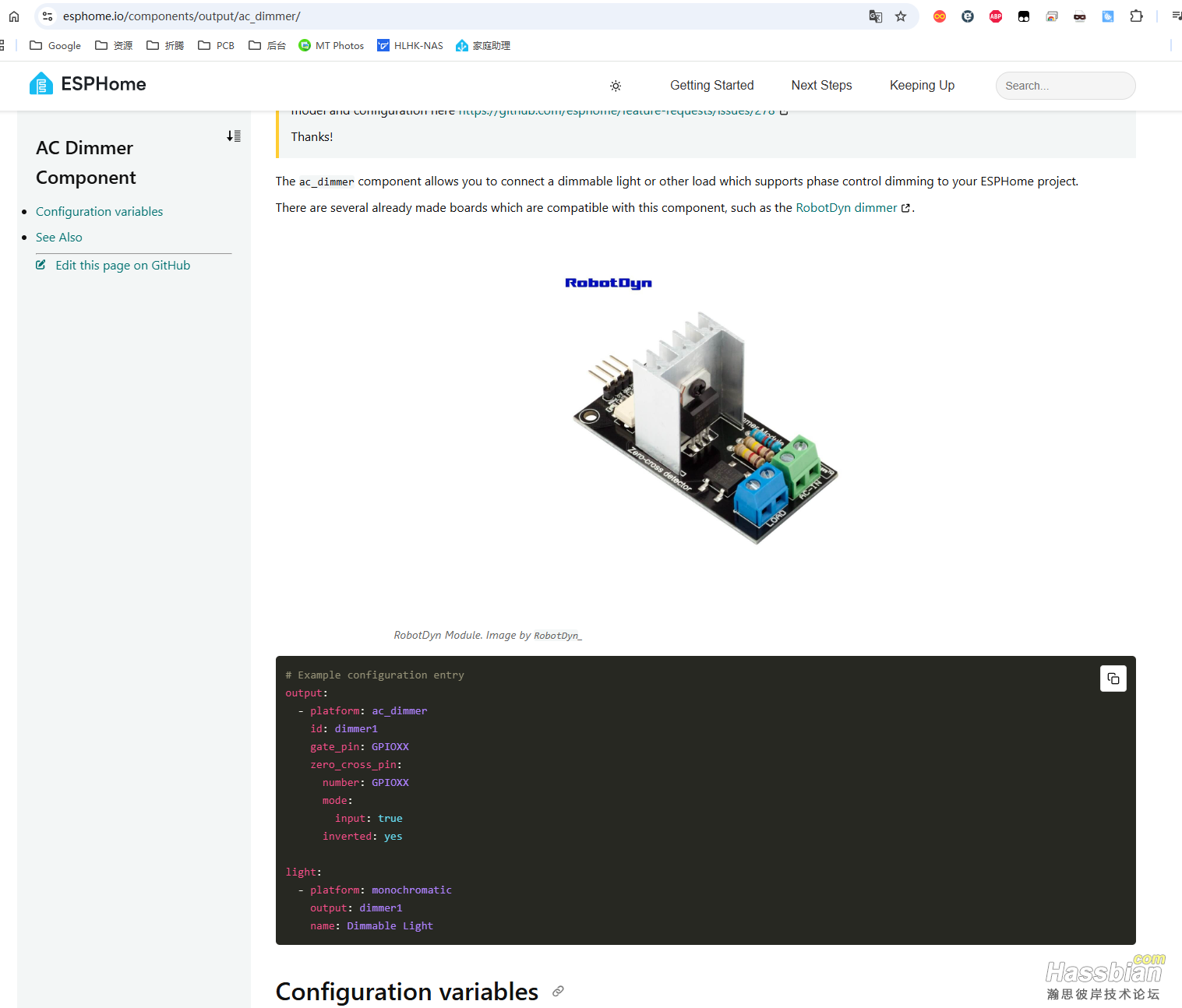Click Edit this page on GitHub

tap(122, 266)
